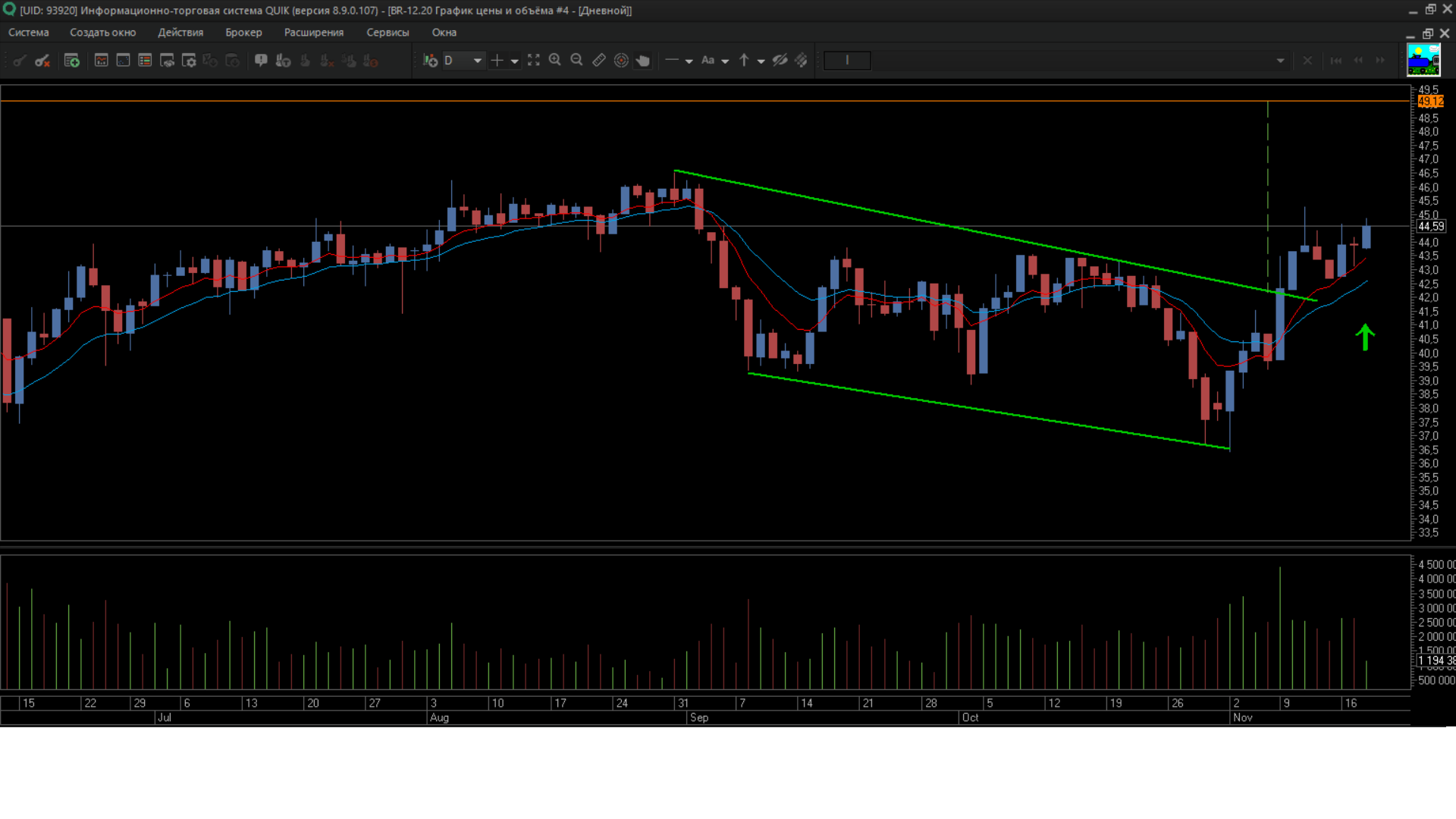Toggle the striped diamond icon

802,61
